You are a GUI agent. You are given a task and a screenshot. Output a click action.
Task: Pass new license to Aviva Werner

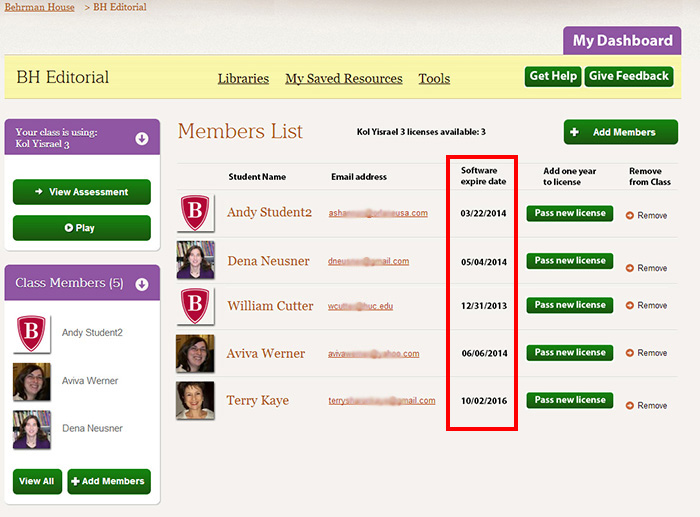[570, 353]
